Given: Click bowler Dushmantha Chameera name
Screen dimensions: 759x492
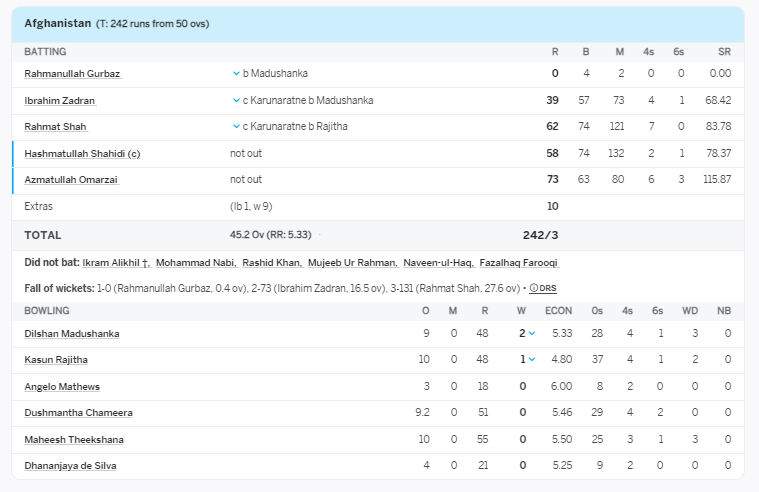Looking at the screenshot, I should tap(78, 413).
